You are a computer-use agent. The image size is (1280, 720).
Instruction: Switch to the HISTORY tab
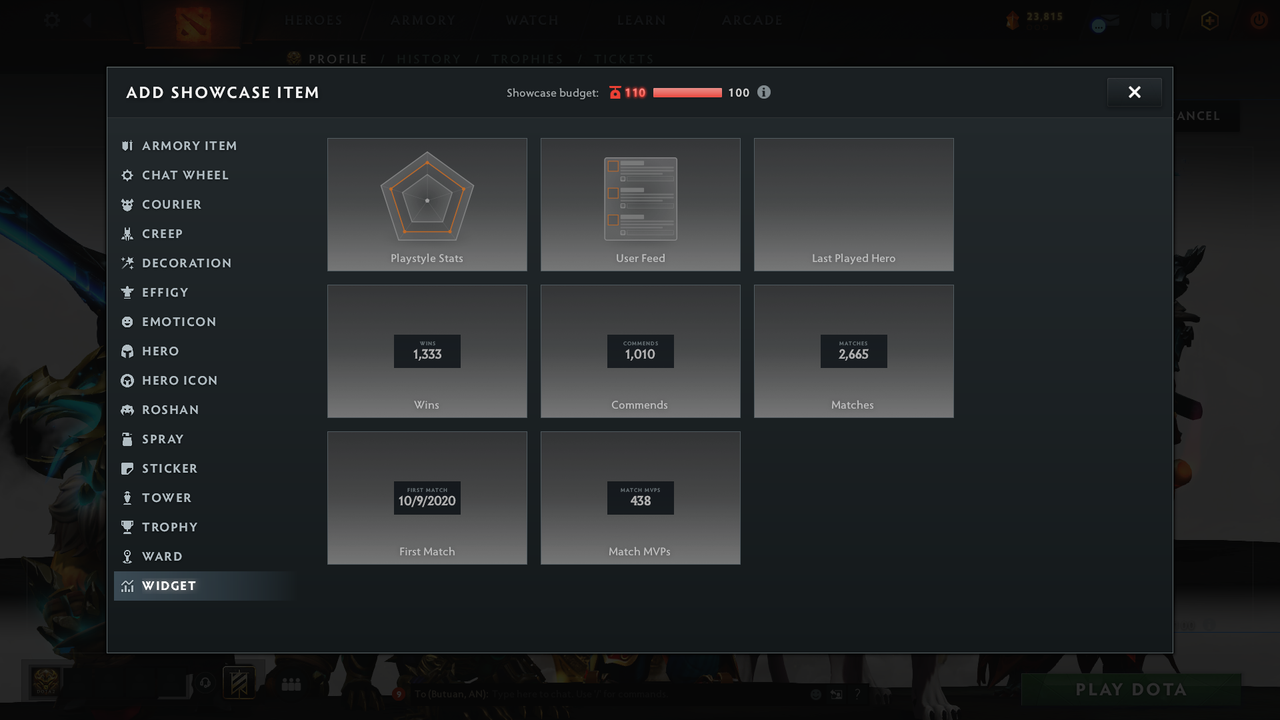tap(429, 59)
